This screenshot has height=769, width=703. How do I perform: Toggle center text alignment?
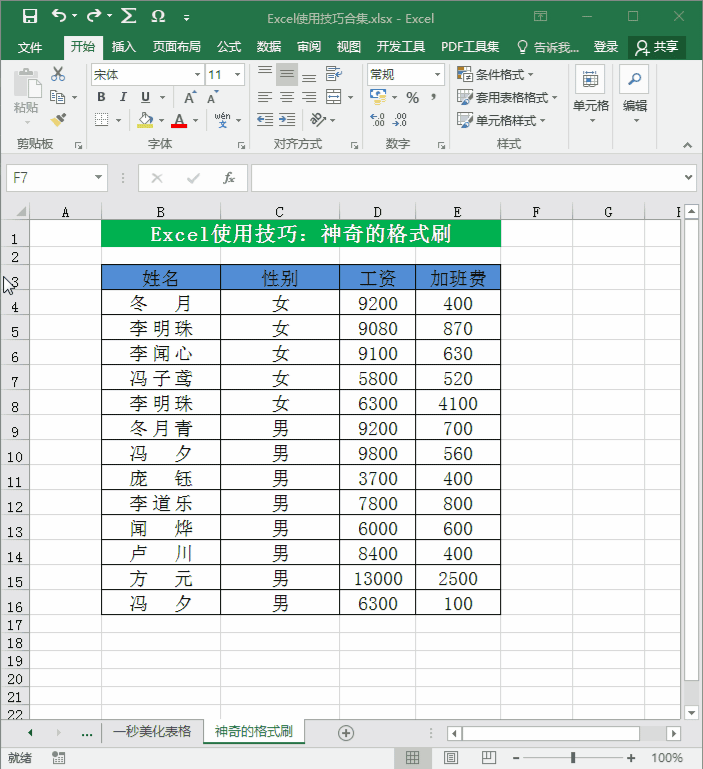click(x=287, y=97)
